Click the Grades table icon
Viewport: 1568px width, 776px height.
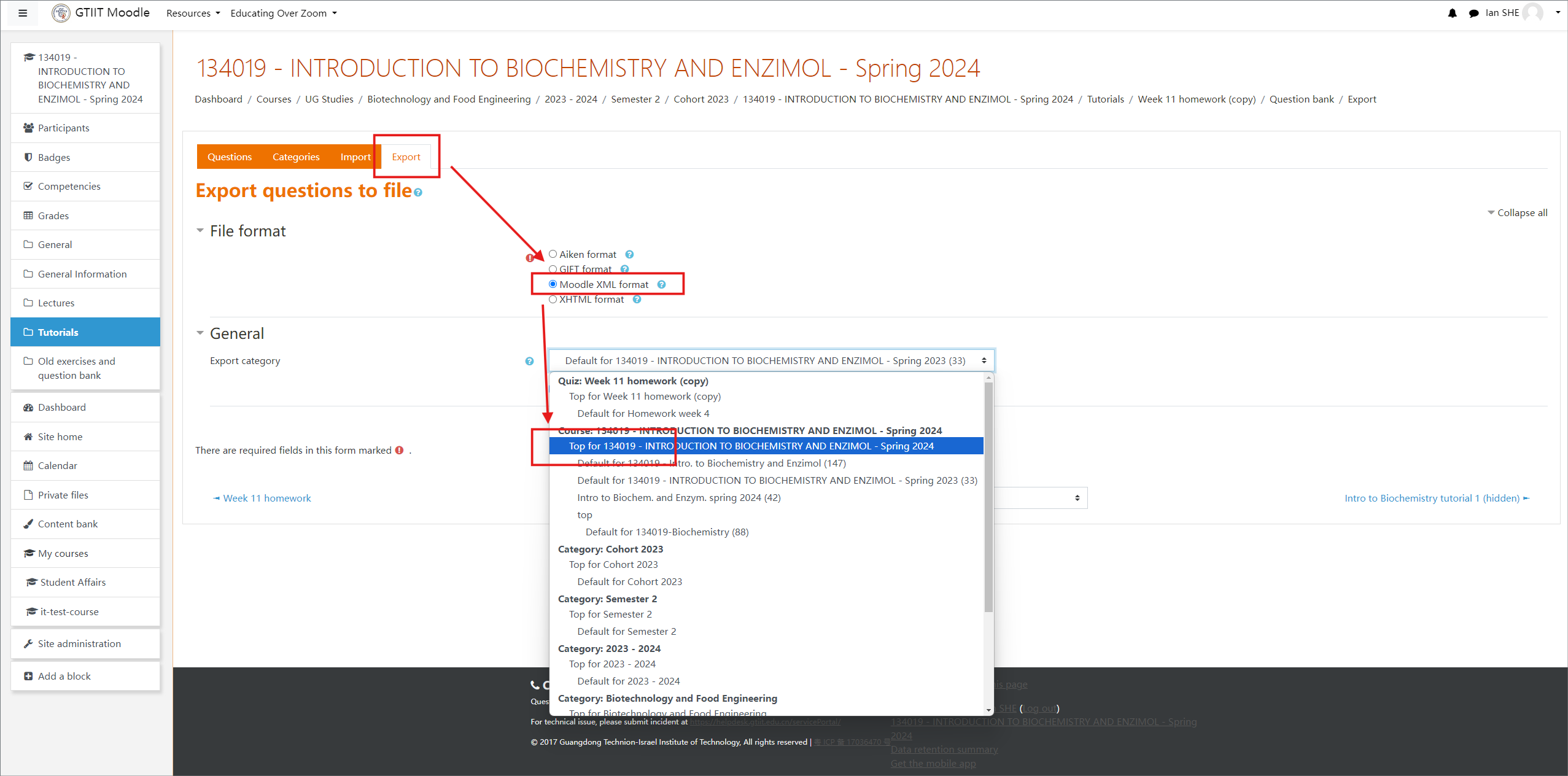(x=28, y=215)
